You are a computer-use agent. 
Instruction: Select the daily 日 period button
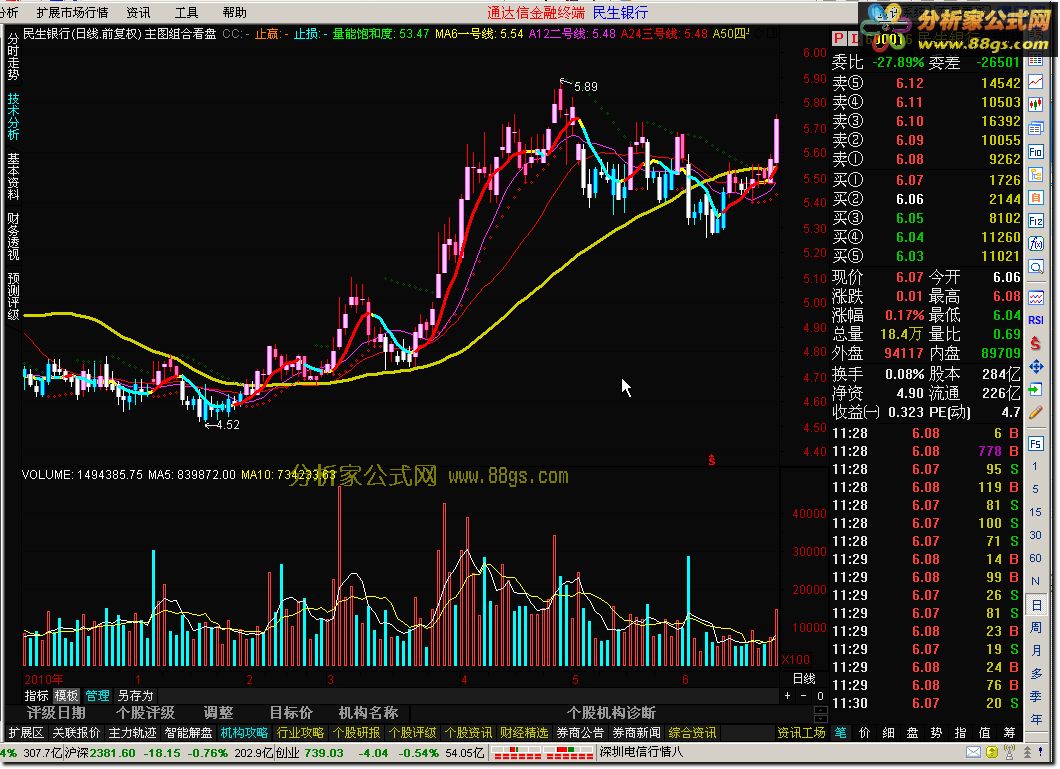tap(1036, 605)
